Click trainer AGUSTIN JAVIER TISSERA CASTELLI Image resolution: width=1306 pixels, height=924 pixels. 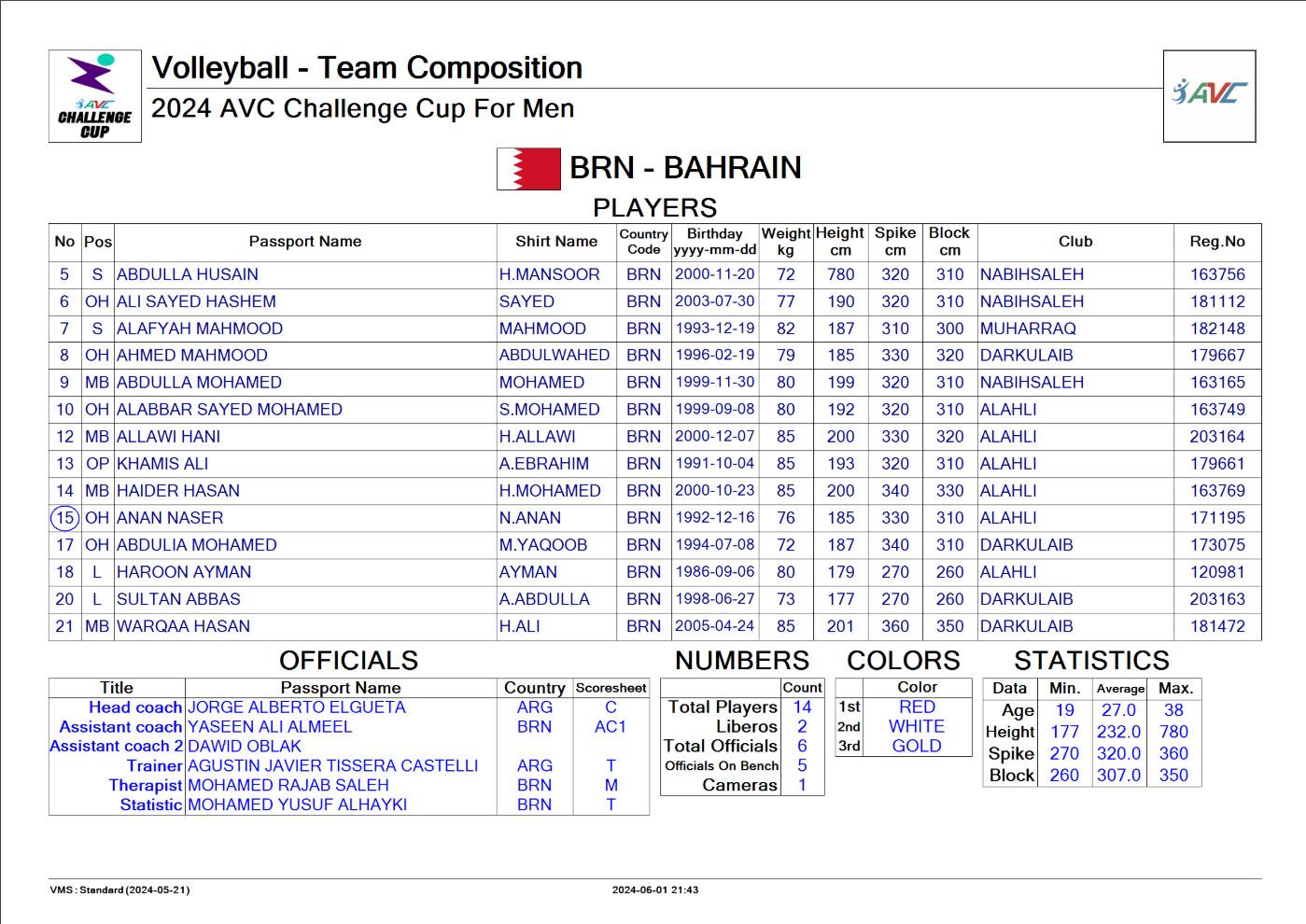click(x=333, y=766)
